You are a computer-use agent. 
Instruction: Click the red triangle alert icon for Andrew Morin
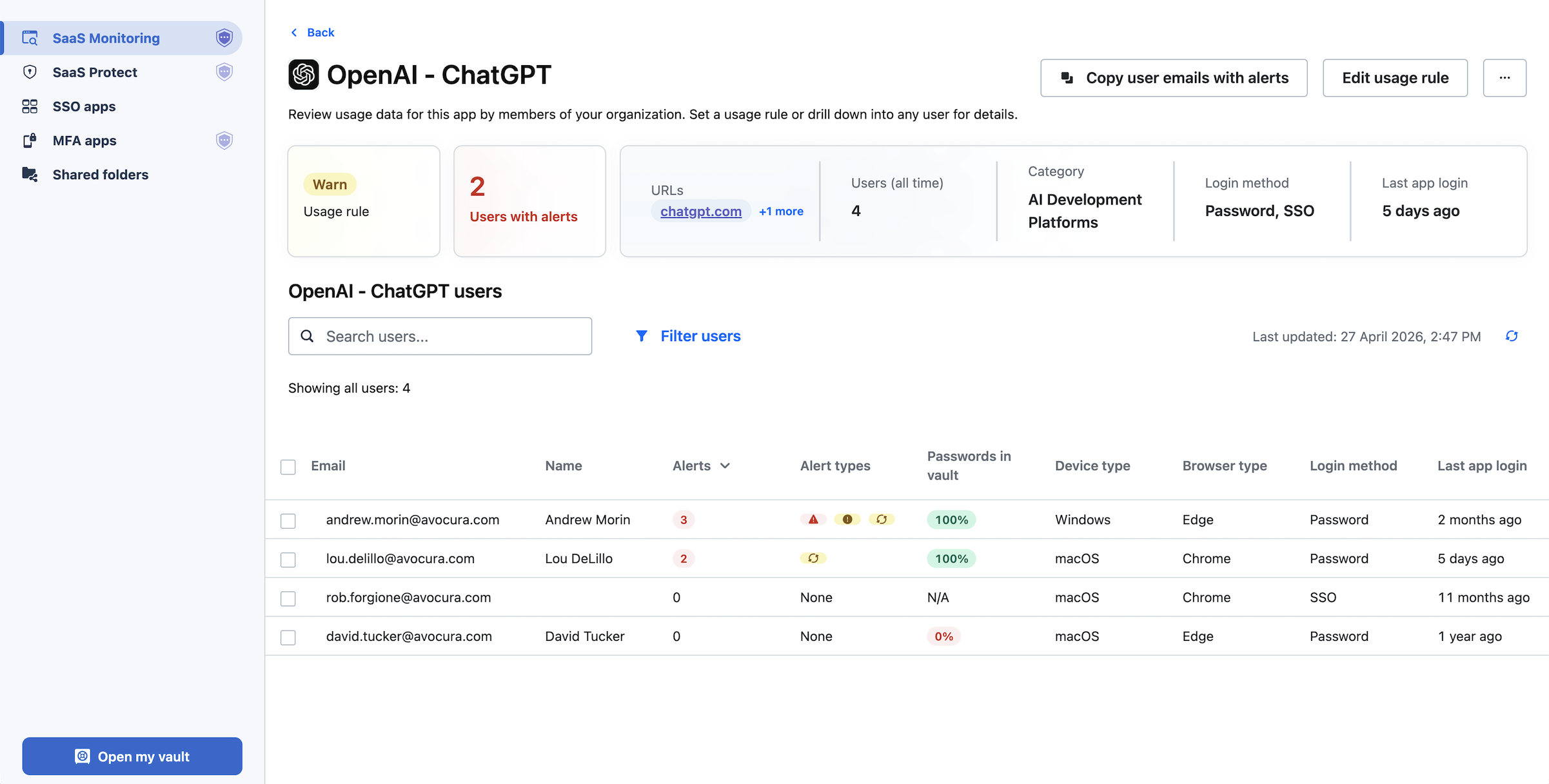[813, 520]
